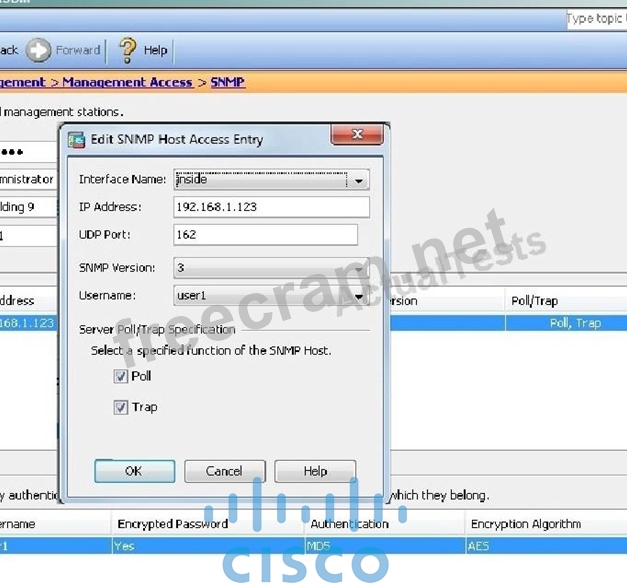Select the host row showing Poll, Trap

pyautogui.click(x=567, y=324)
